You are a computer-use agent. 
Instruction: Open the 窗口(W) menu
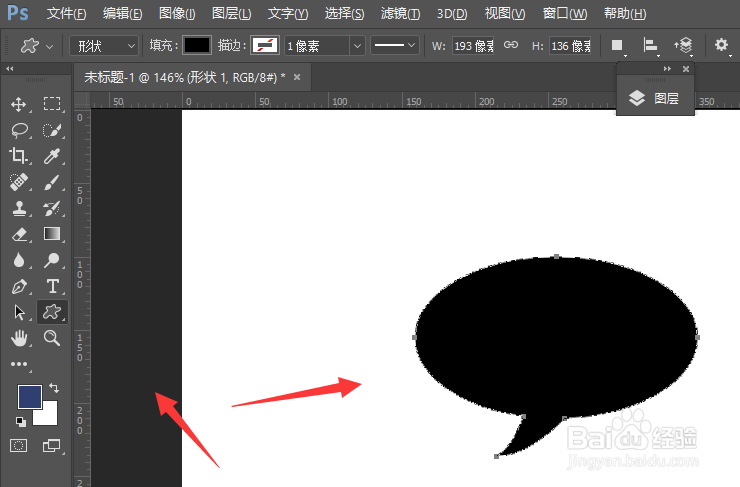tap(565, 14)
